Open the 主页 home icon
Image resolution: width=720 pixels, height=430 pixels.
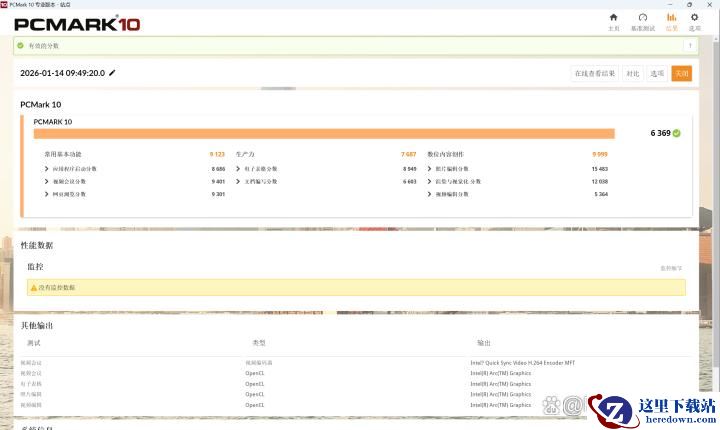613,19
